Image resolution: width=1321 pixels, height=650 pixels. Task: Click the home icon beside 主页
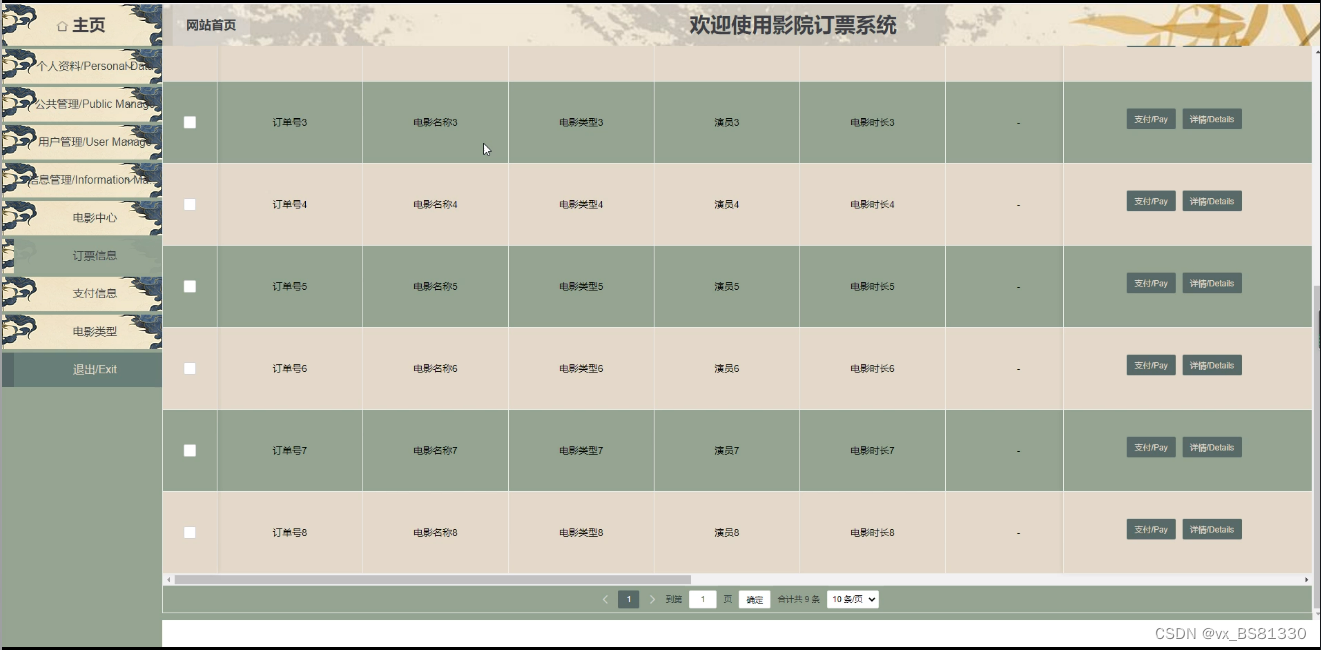[x=63, y=26]
